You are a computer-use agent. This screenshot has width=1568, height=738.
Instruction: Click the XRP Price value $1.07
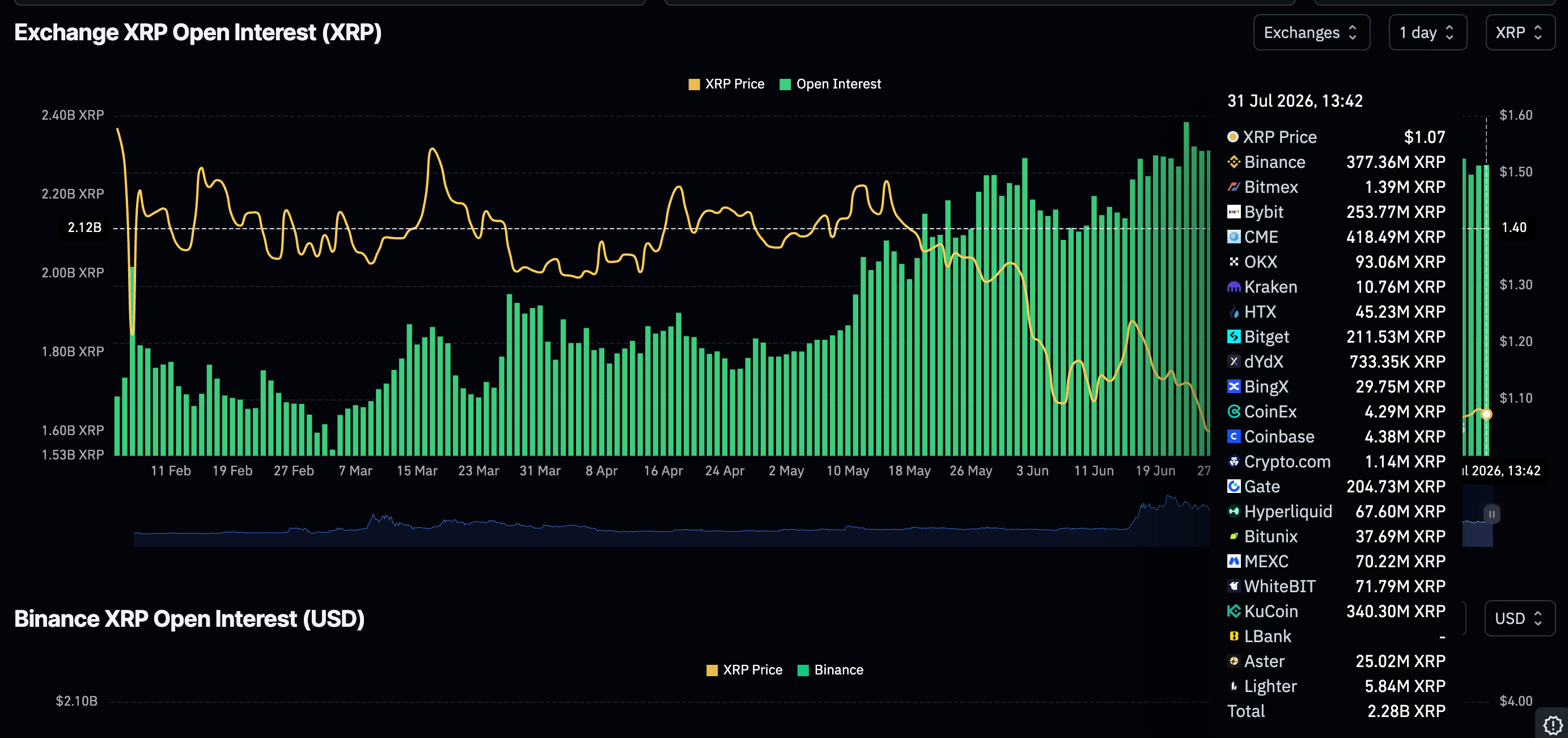[1425, 137]
